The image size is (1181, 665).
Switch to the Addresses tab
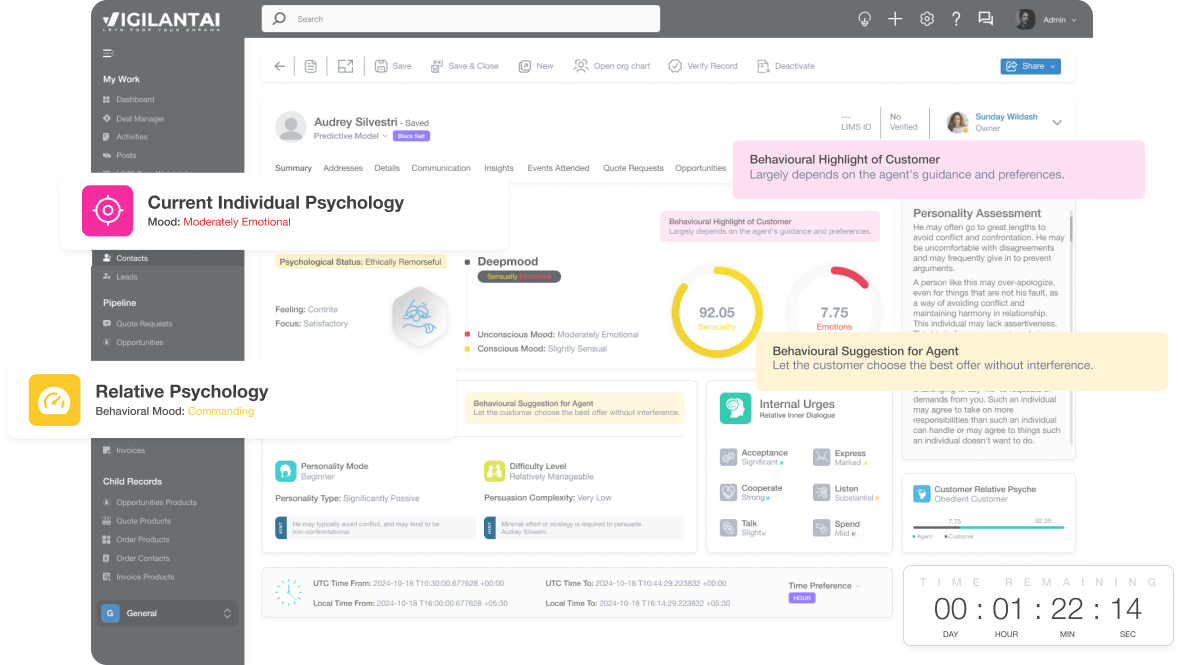click(343, 168)
